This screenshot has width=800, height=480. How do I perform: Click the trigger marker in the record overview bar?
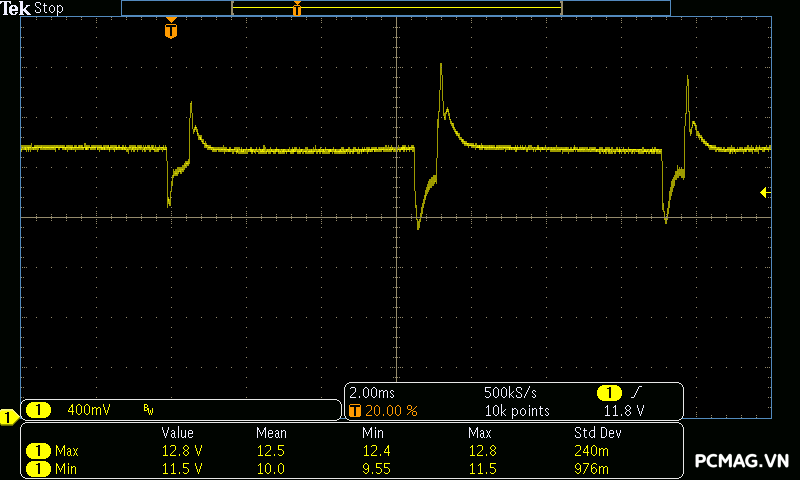[x=297, y=8]
